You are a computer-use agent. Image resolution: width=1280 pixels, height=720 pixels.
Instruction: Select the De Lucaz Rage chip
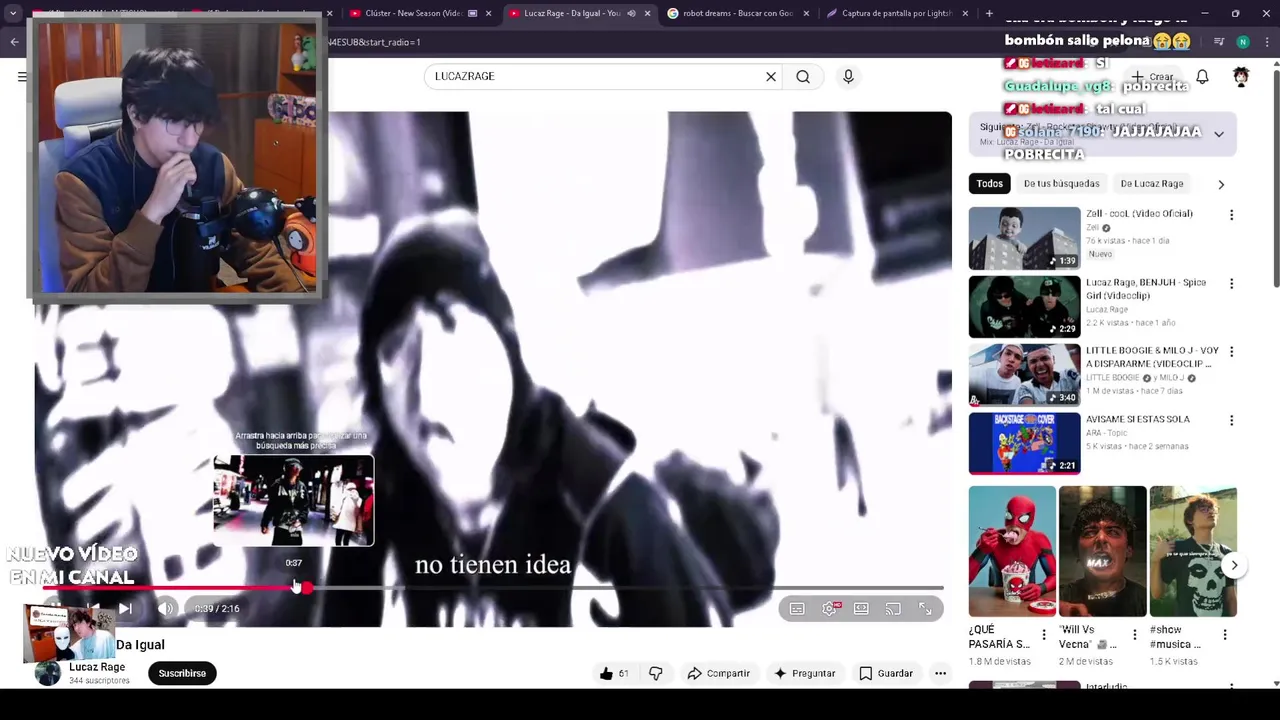pyautogui.click(x=1151, y=183)
